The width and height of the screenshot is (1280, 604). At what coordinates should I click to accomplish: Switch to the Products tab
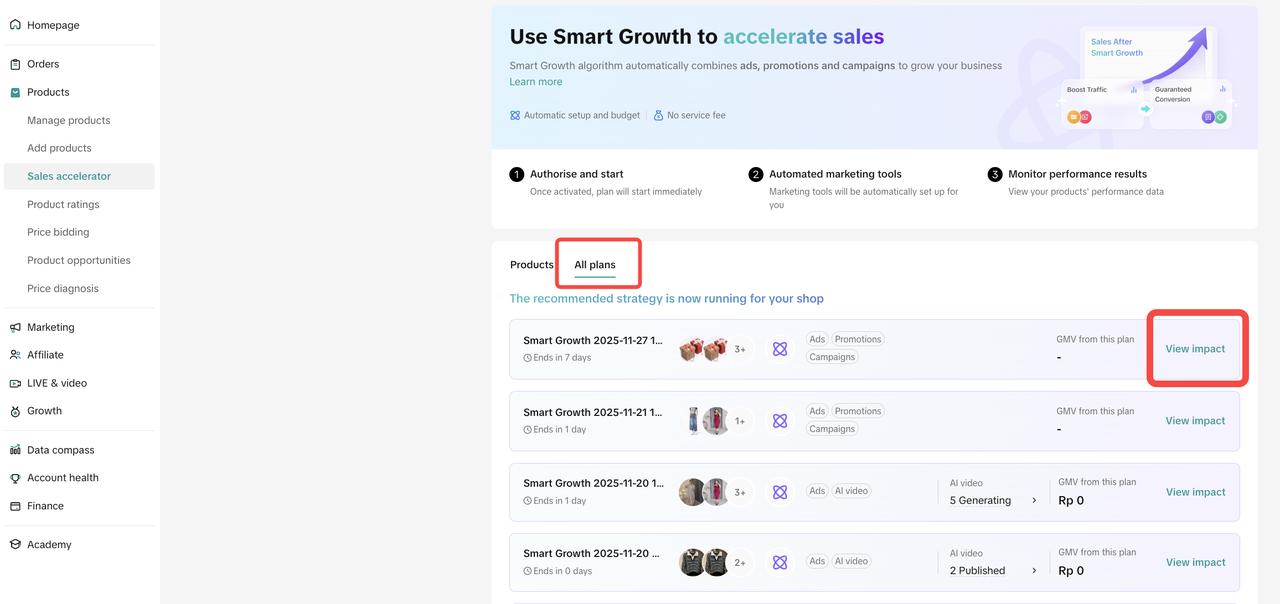(531, 265)
